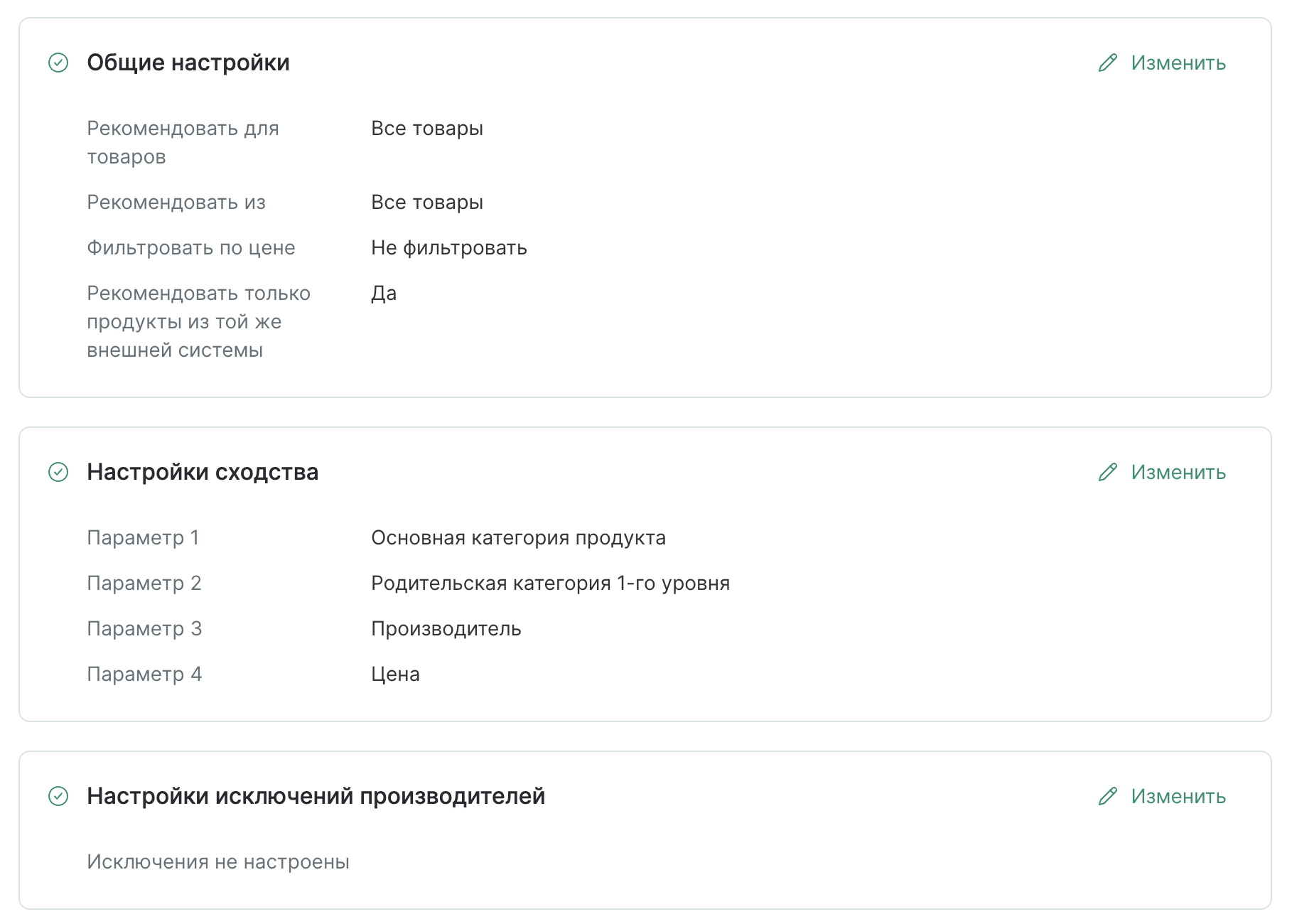
Task: Click the checkmark icon beside Настройки исключений производителей
Action: pos(58,796)
